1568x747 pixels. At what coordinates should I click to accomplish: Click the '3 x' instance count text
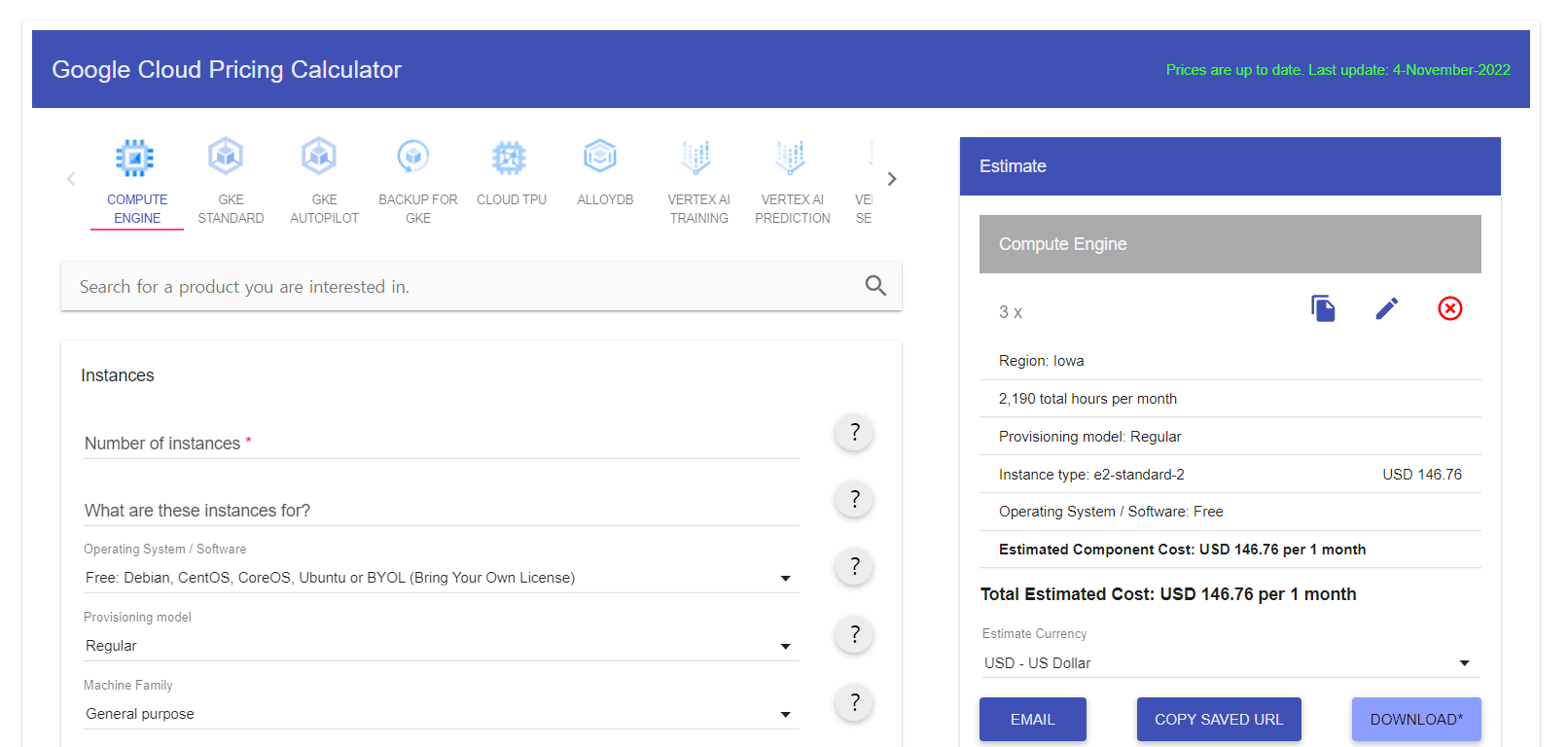[1010, 312]
